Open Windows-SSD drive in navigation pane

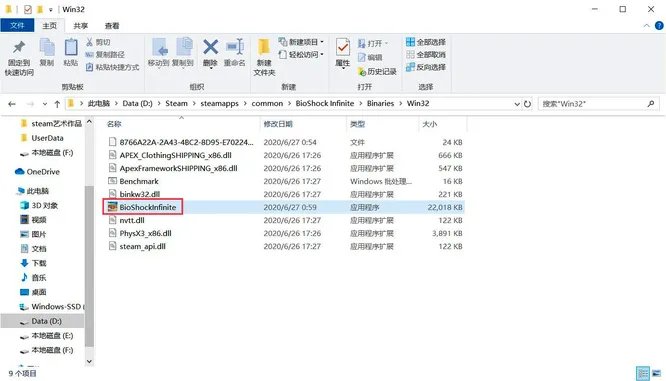52,307
